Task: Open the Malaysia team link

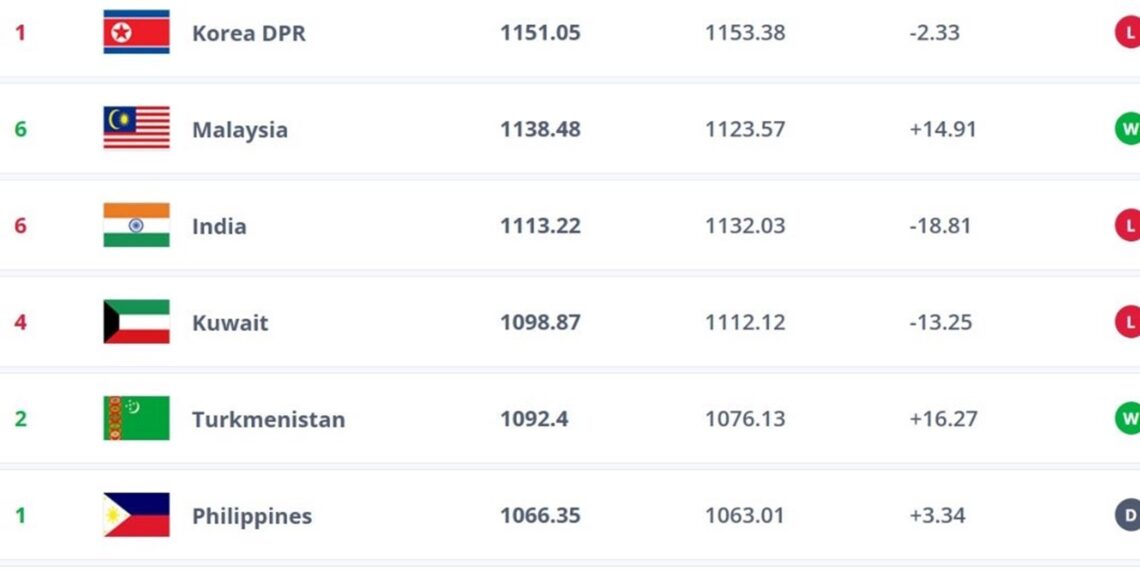Action: pos(240,130)
